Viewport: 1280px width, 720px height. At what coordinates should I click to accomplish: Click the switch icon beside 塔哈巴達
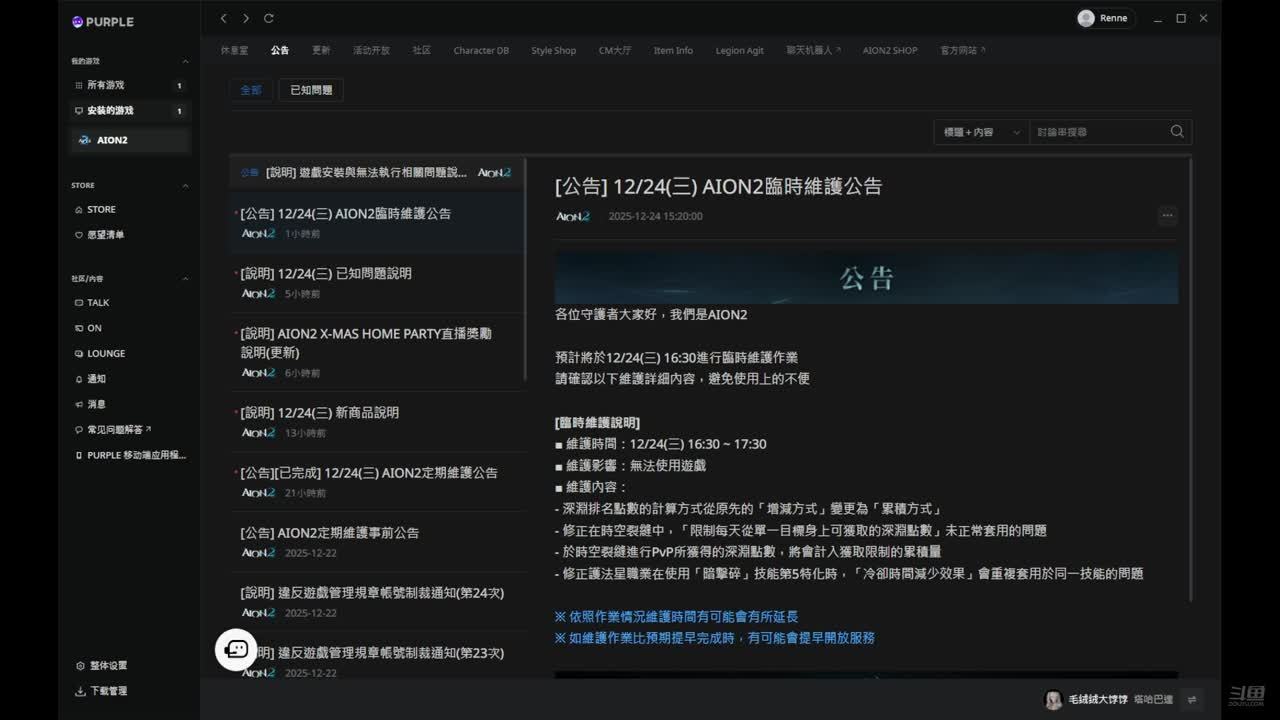1192,700
